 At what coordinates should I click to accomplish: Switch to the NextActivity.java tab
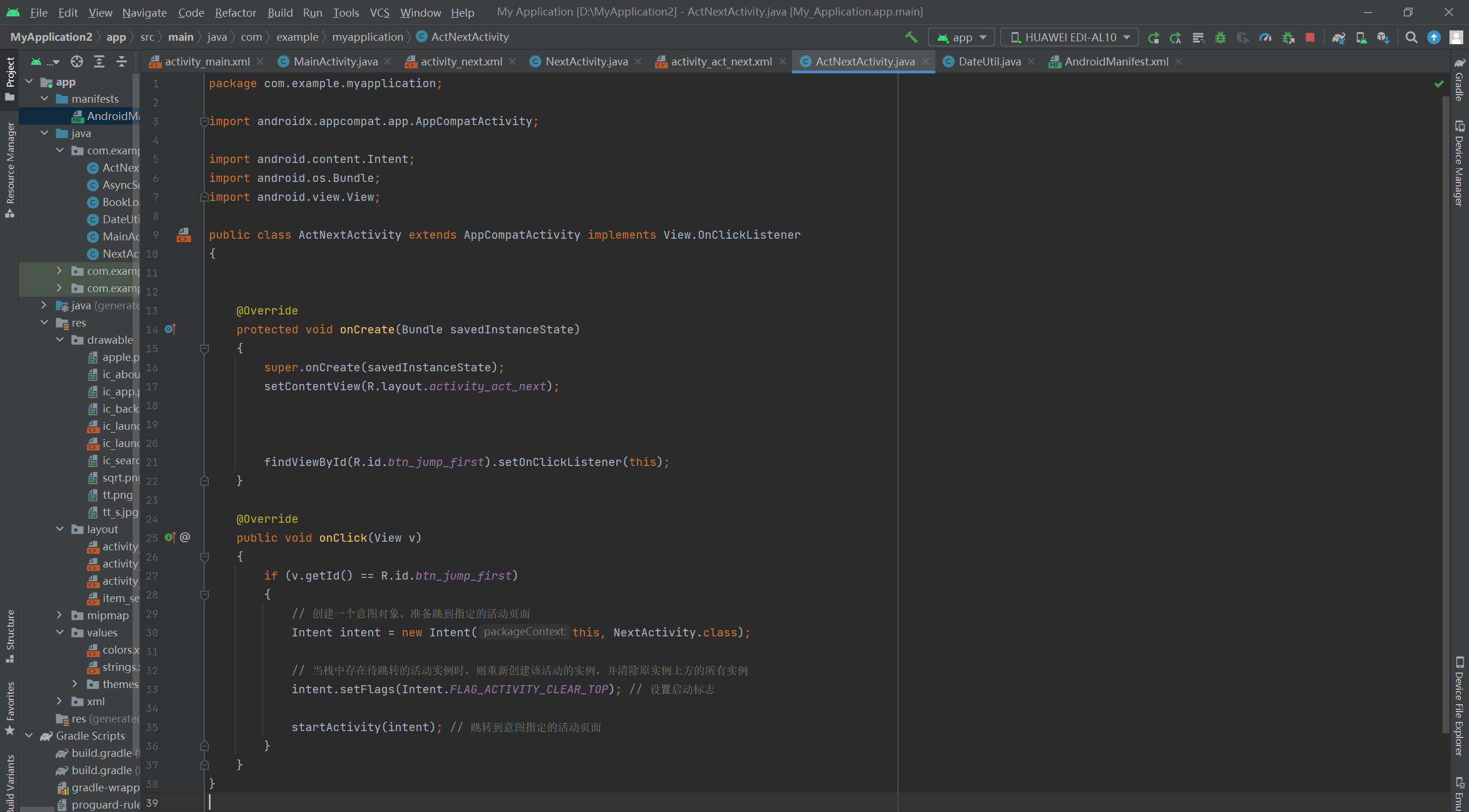pos(585,61)
